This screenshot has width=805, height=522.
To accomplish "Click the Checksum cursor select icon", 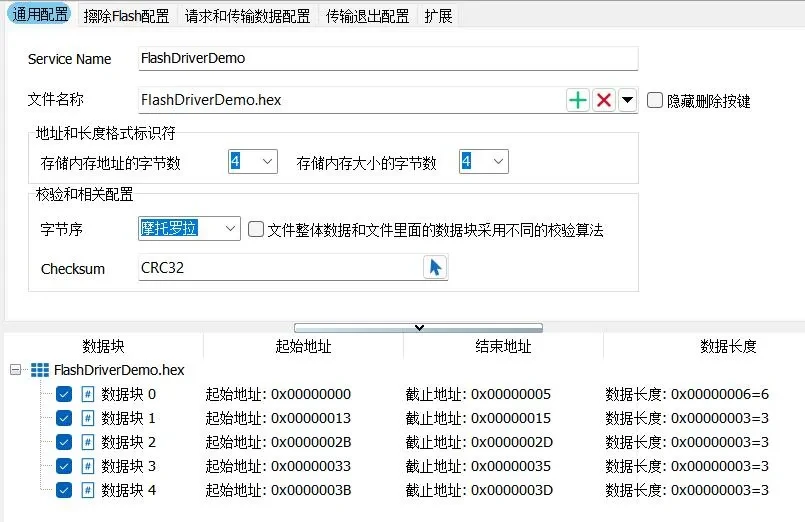I will 435,268.
